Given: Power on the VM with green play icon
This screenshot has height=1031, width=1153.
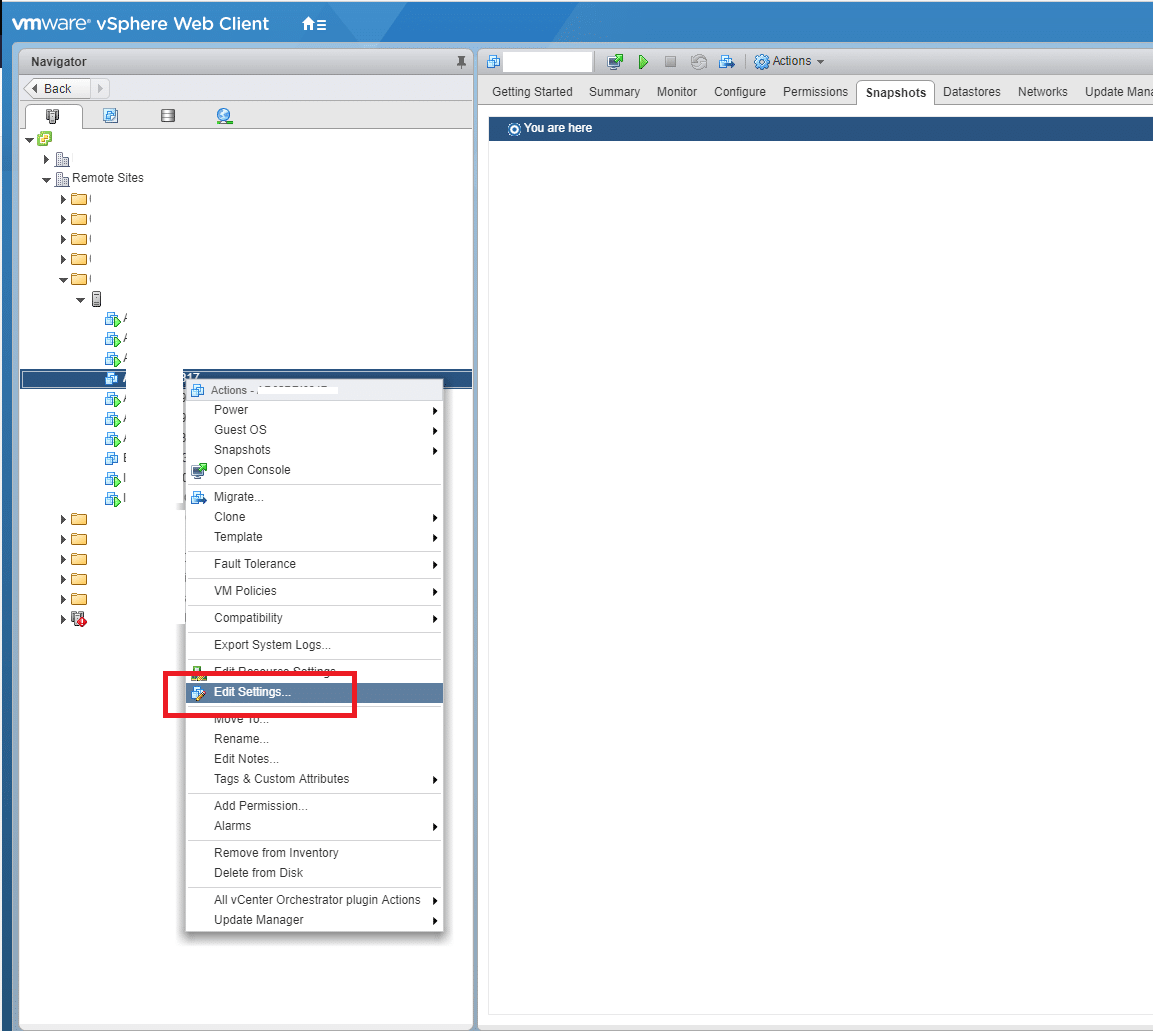Looking at the screenshot, I should pyautogui.click(x=643, y=62).
